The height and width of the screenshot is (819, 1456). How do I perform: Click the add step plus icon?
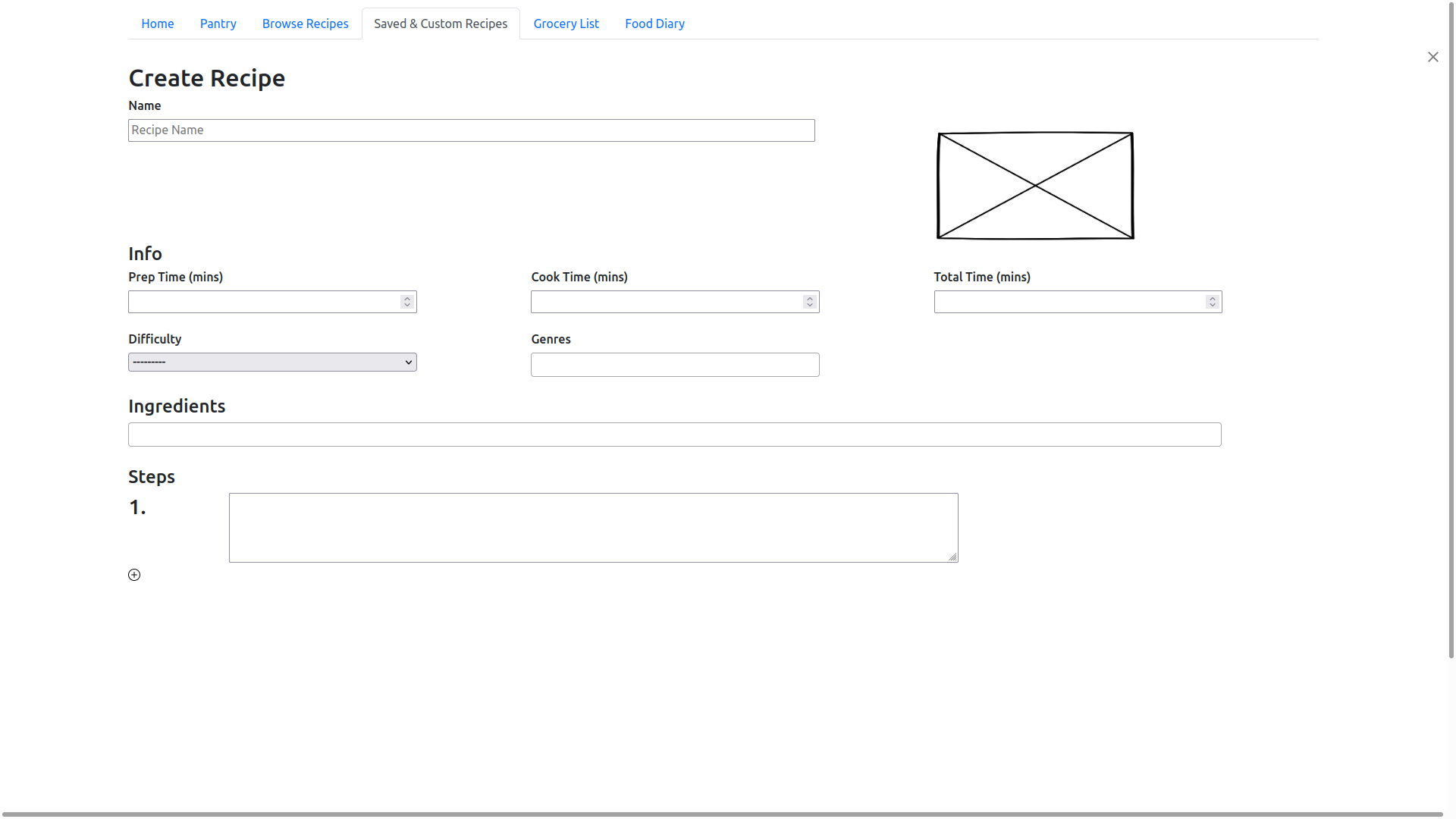click(134, 575)
